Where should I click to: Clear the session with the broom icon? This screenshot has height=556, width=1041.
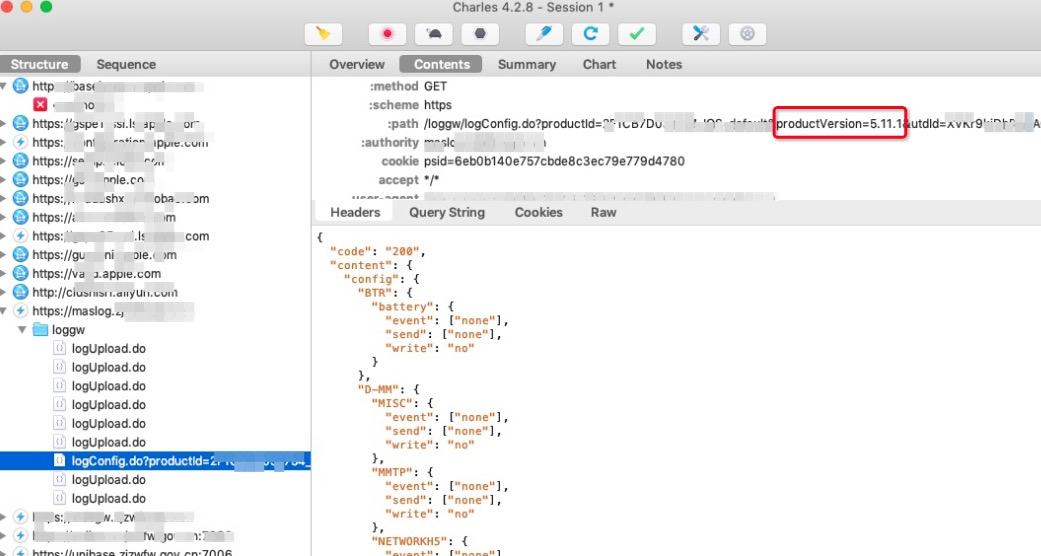tap(323, 34)
